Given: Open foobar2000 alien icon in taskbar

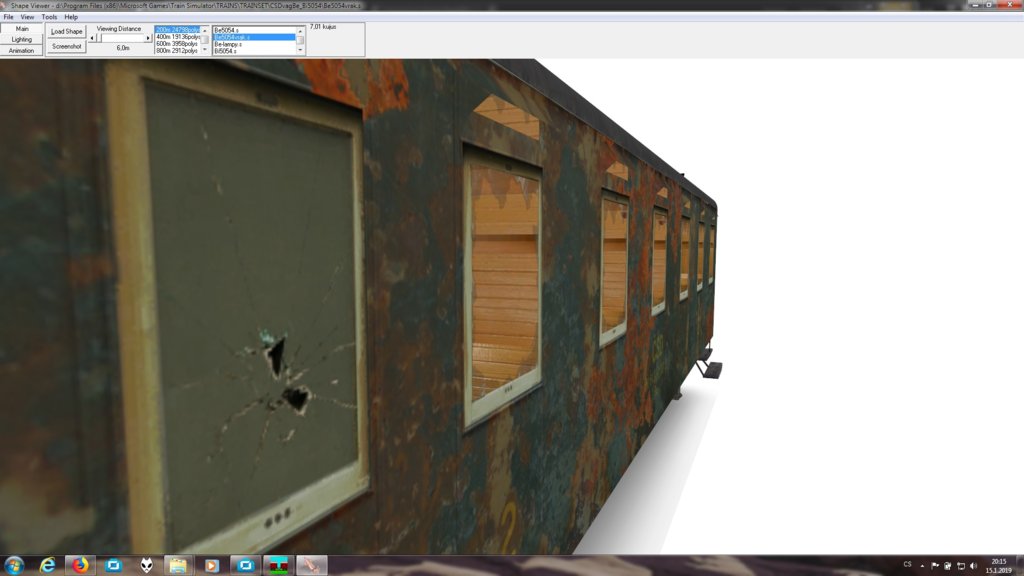Looking at the screenshot, I should click(146, 566).
